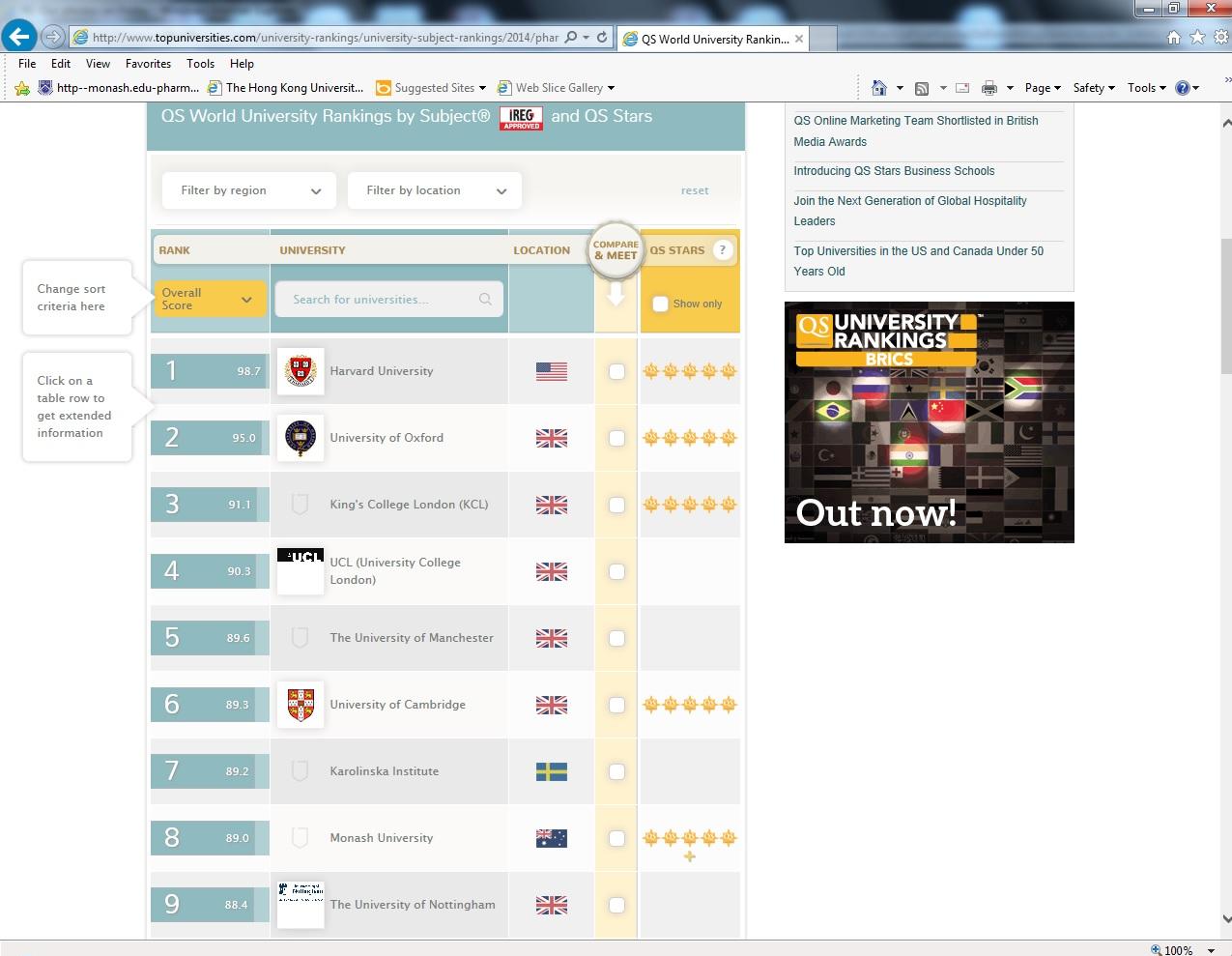This screenshot has height=956, width=1232.
Task: Click the Print icon in the command bar
Action: [989, 88]
